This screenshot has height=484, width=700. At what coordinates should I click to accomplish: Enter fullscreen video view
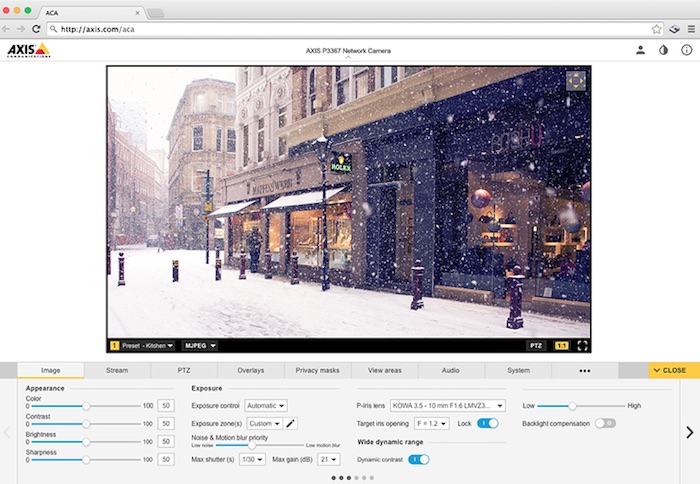pos(582,345)
